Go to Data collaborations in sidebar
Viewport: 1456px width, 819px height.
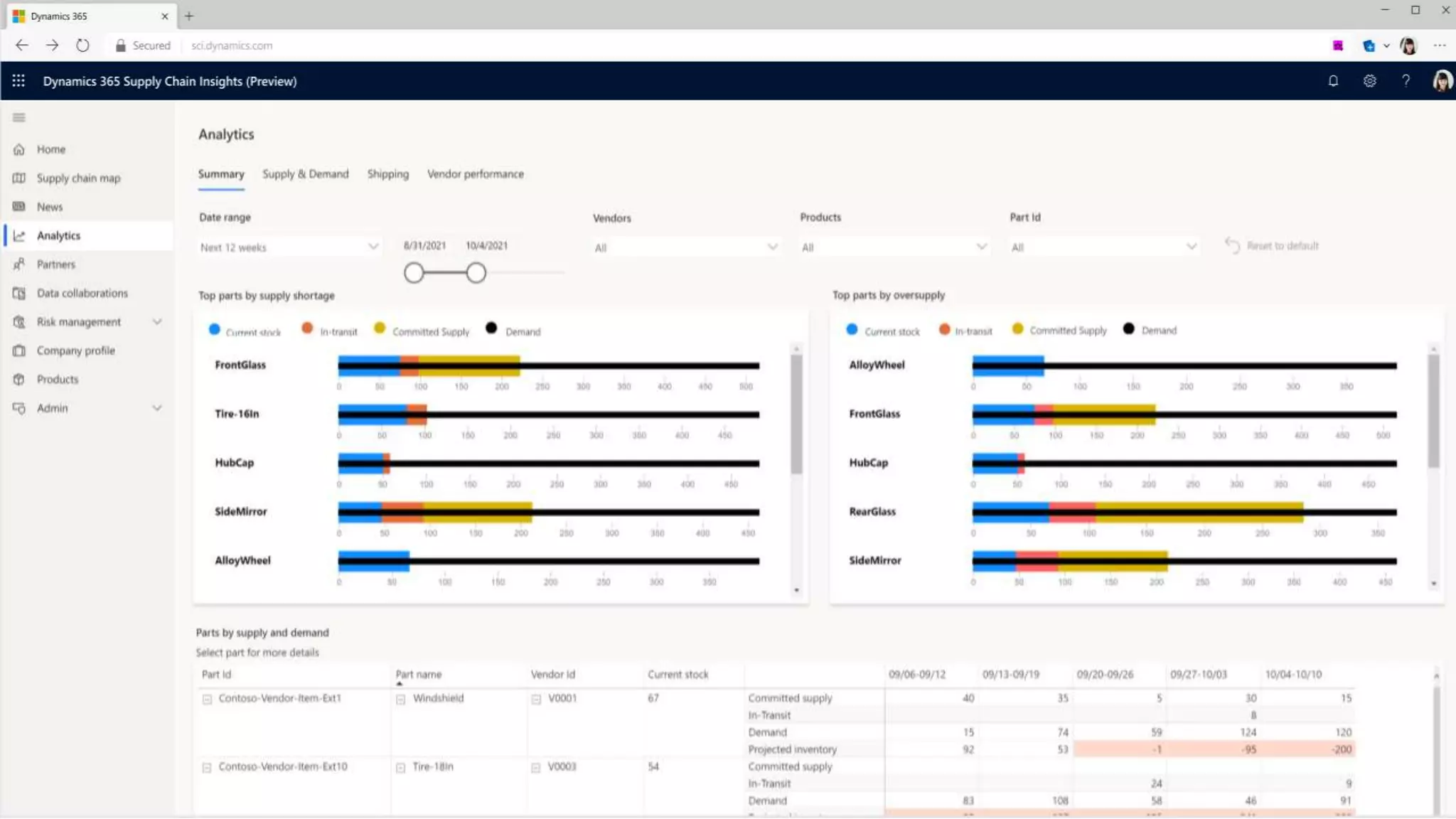coord(82,294)
